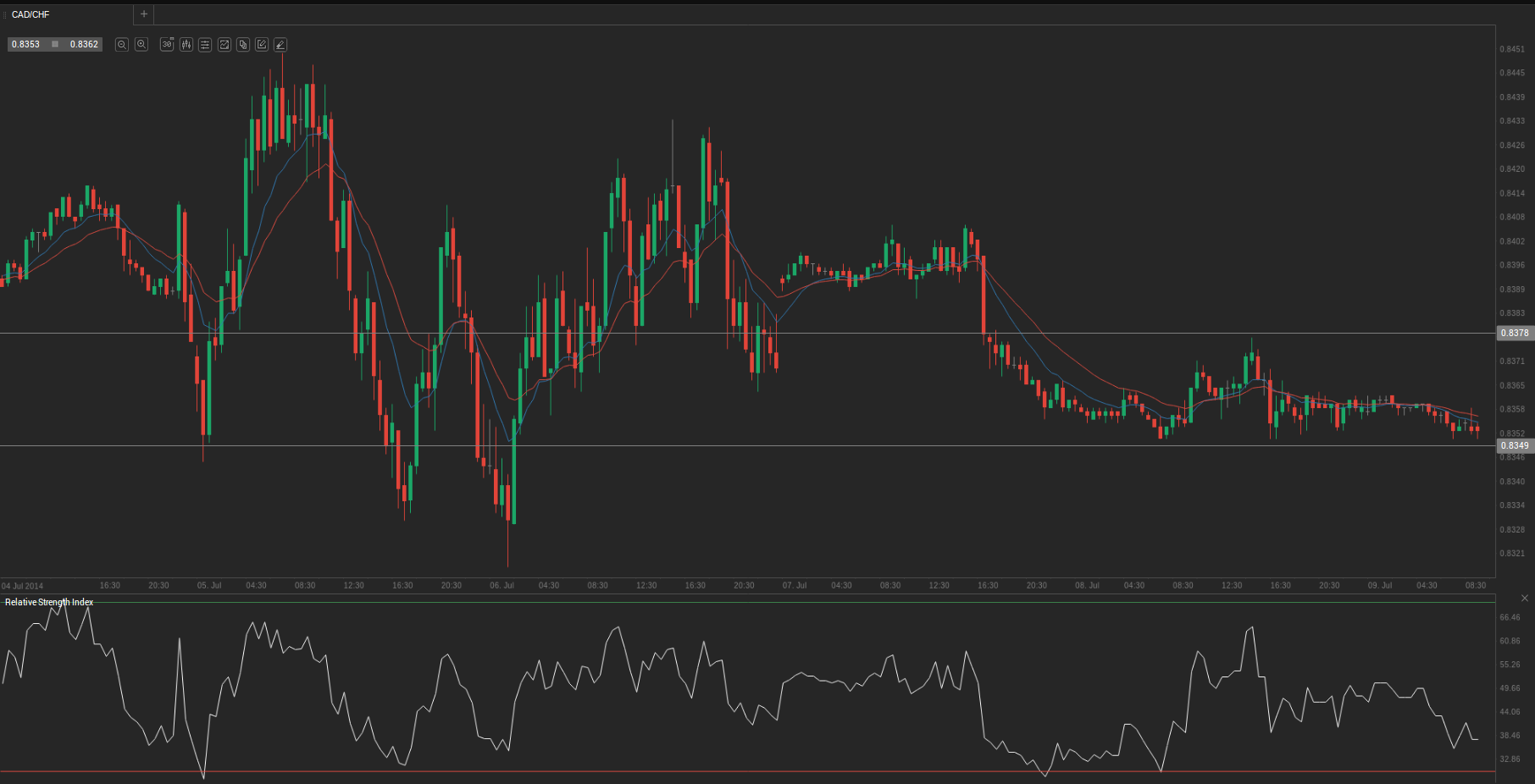
Task: Click the 0.8402 price axis label
Action: click(x=1512, y=241)
